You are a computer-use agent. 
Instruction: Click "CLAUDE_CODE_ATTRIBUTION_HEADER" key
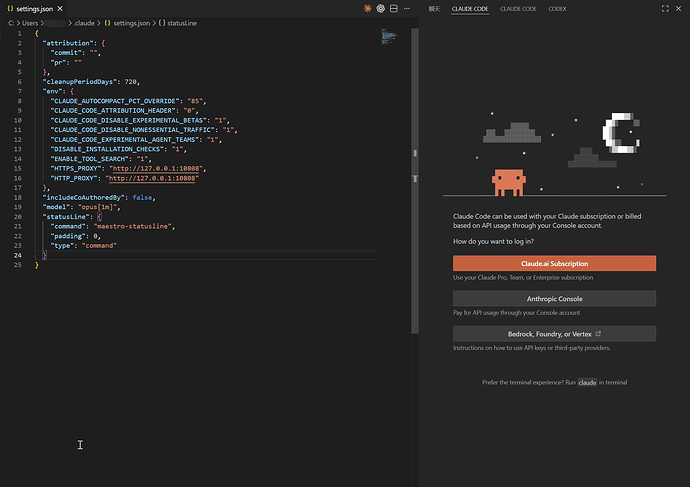pos(113,111)
